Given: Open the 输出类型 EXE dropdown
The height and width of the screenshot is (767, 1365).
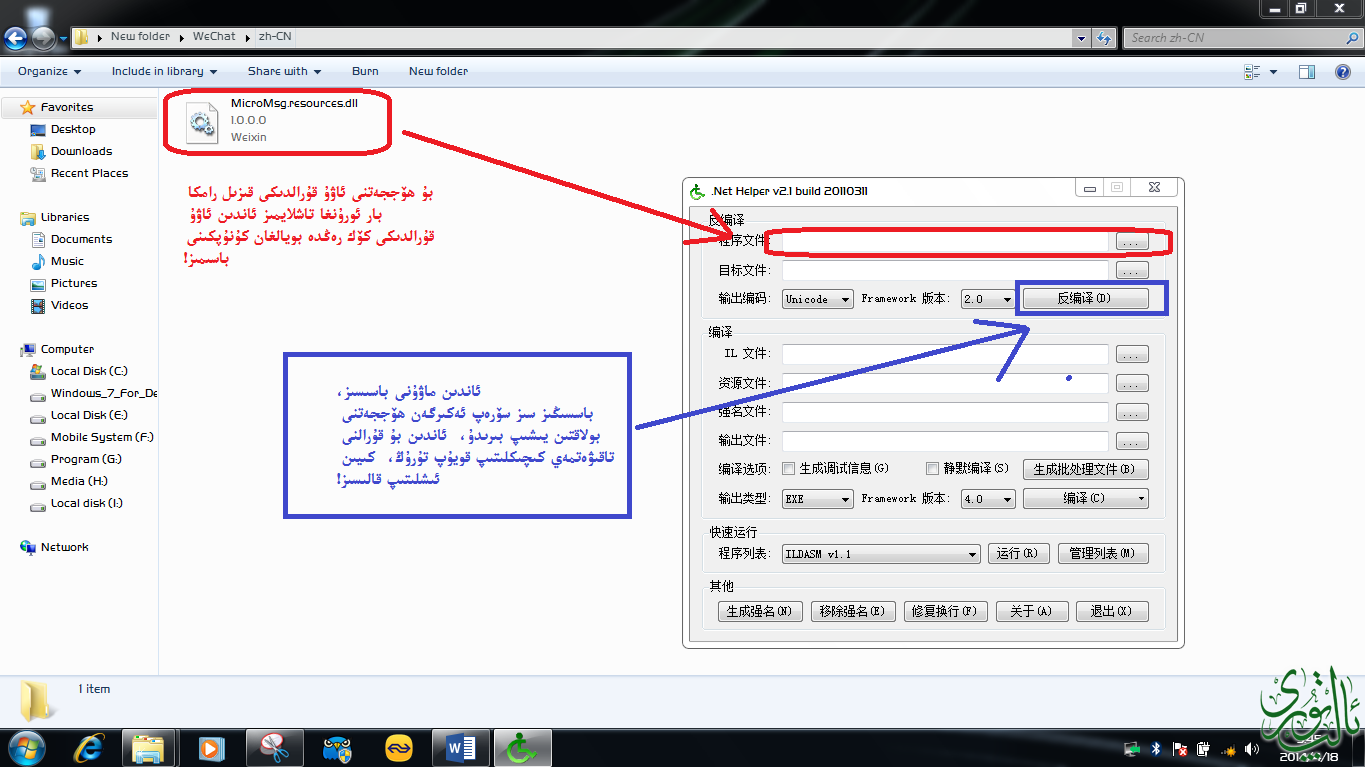Looking at the screenshot, I should point(818,498).
